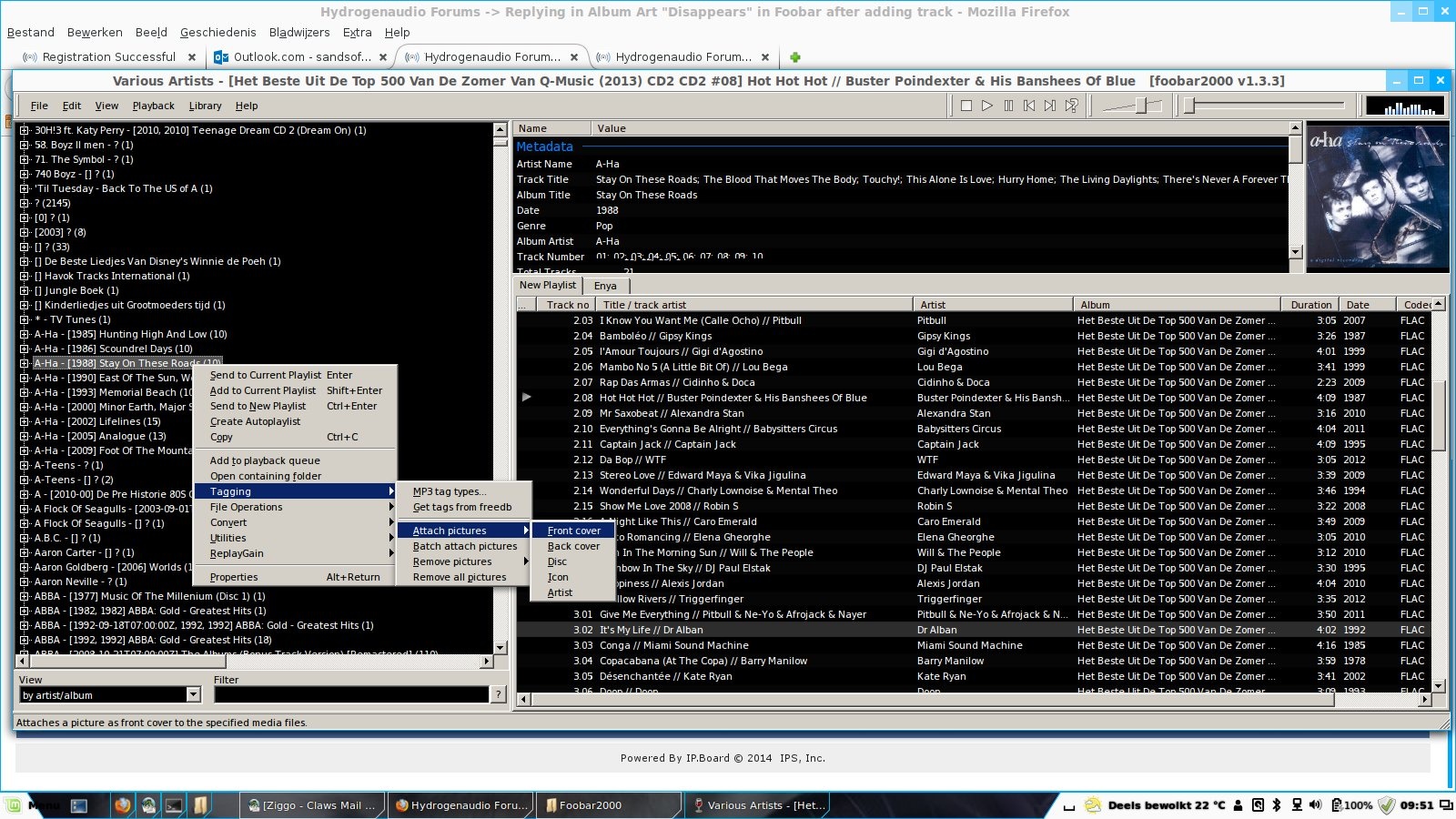This screenshot has width=1456, height=819.
Task: Click the library Filter input field
Action: [352, 695]
